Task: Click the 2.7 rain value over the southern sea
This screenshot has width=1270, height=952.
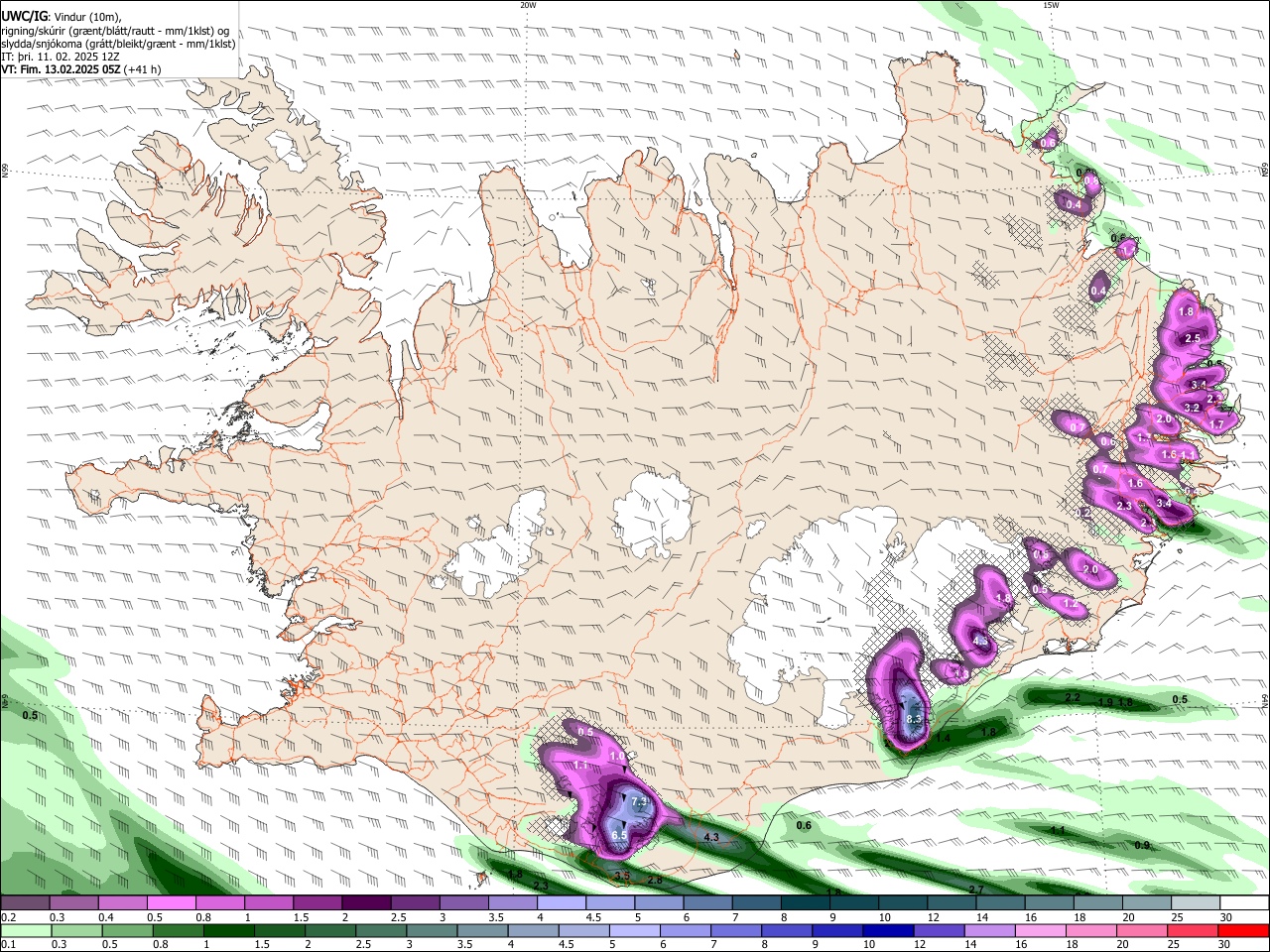Action: pos(976,890)
